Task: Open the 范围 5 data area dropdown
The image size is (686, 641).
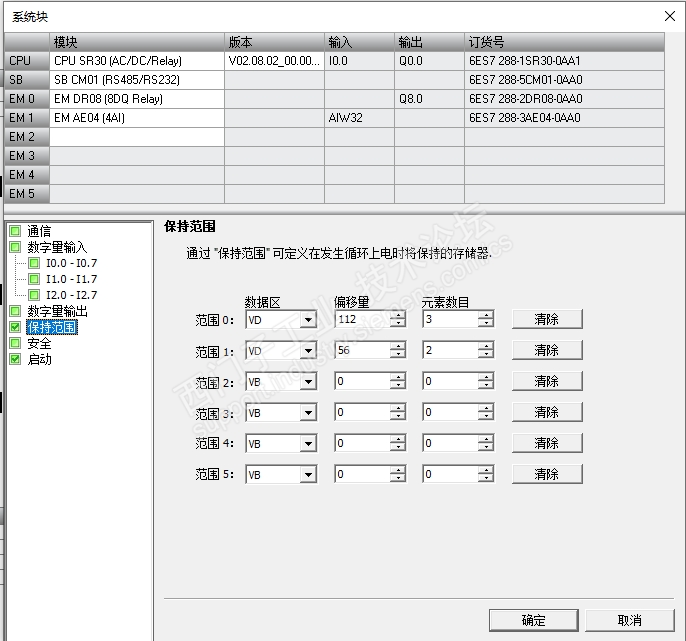Action: tap(308, 475)
